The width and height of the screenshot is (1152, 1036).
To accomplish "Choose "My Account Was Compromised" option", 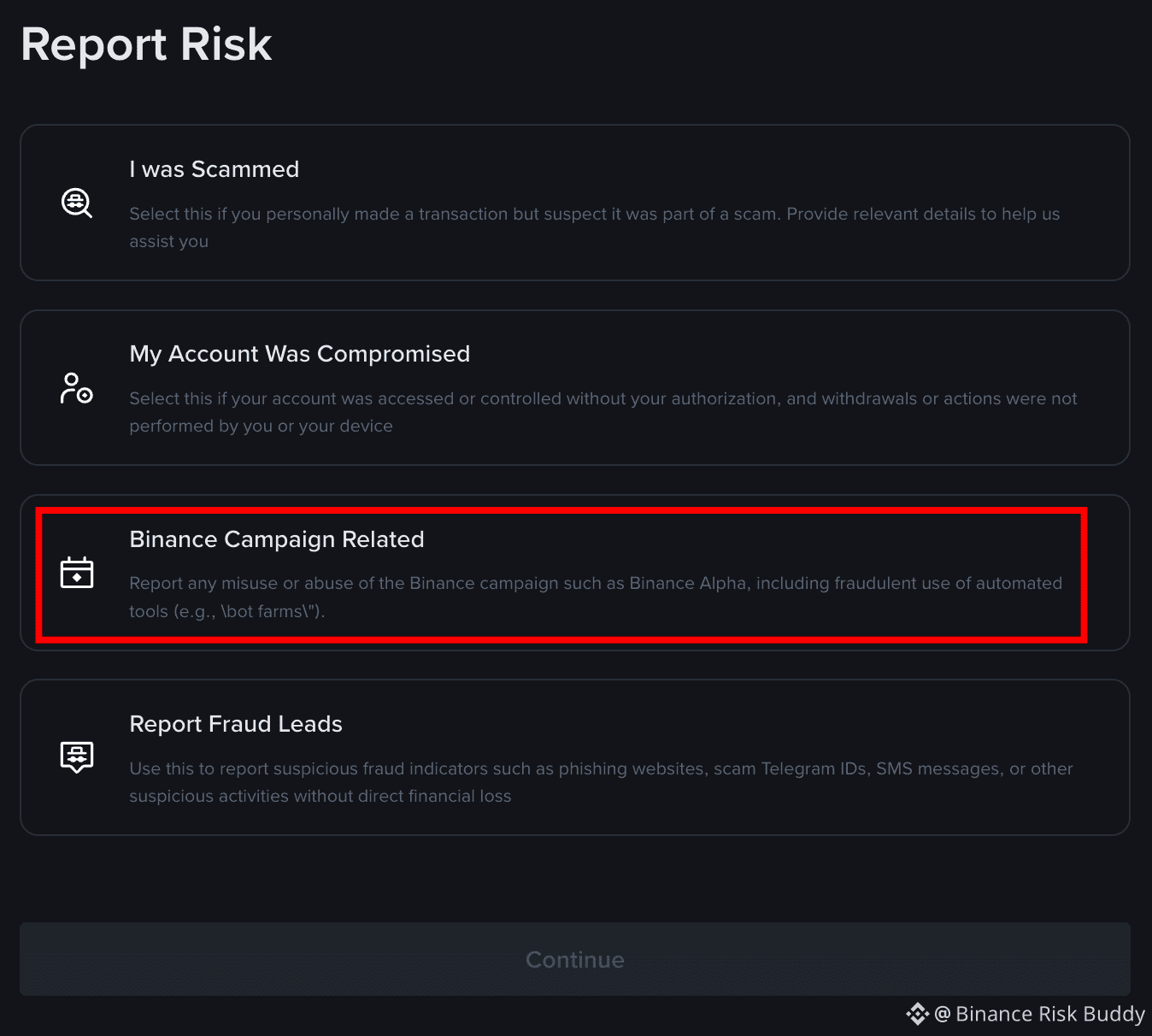I will click(x=575, y=387).
